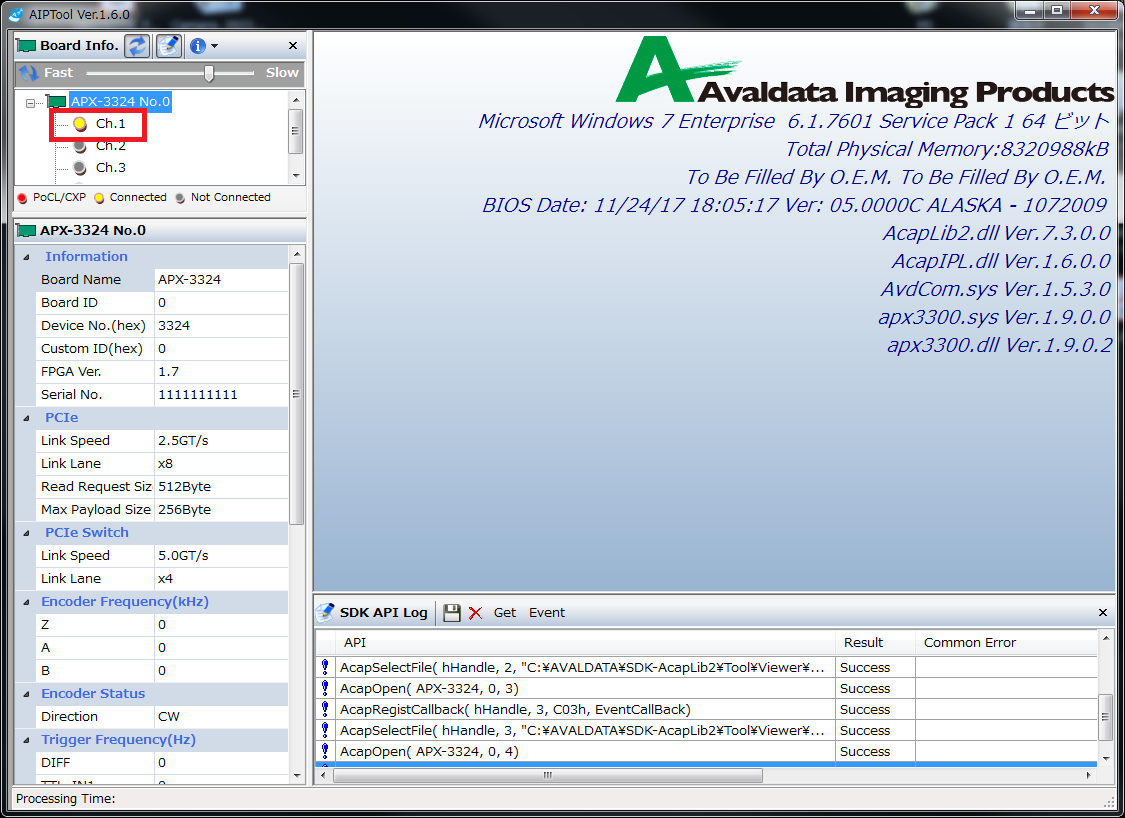Click the Link Lane value x8
The height and width of the screenshot is (818, 1125).
point(221,464)
